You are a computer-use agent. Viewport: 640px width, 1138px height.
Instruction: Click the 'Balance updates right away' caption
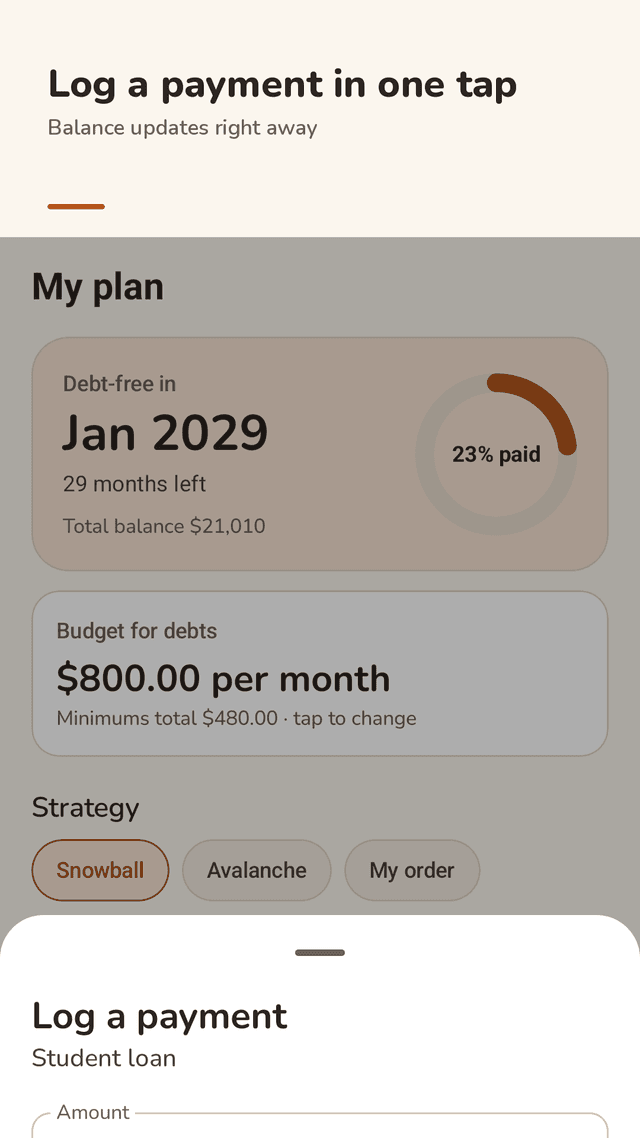click(x=183, y=128)
